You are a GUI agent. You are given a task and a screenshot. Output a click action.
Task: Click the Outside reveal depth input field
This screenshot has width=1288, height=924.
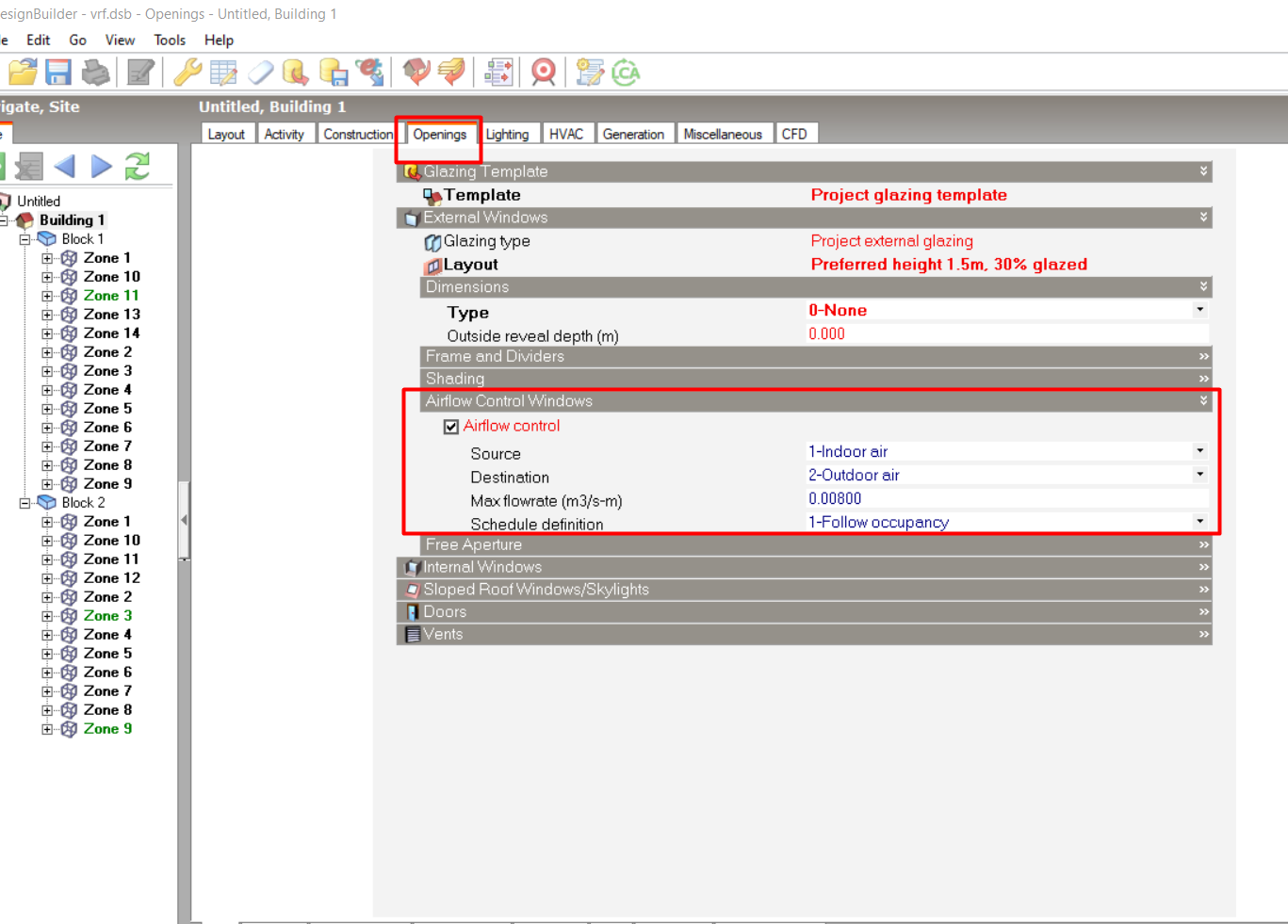pyautogui.click(x=1008, y=333)
